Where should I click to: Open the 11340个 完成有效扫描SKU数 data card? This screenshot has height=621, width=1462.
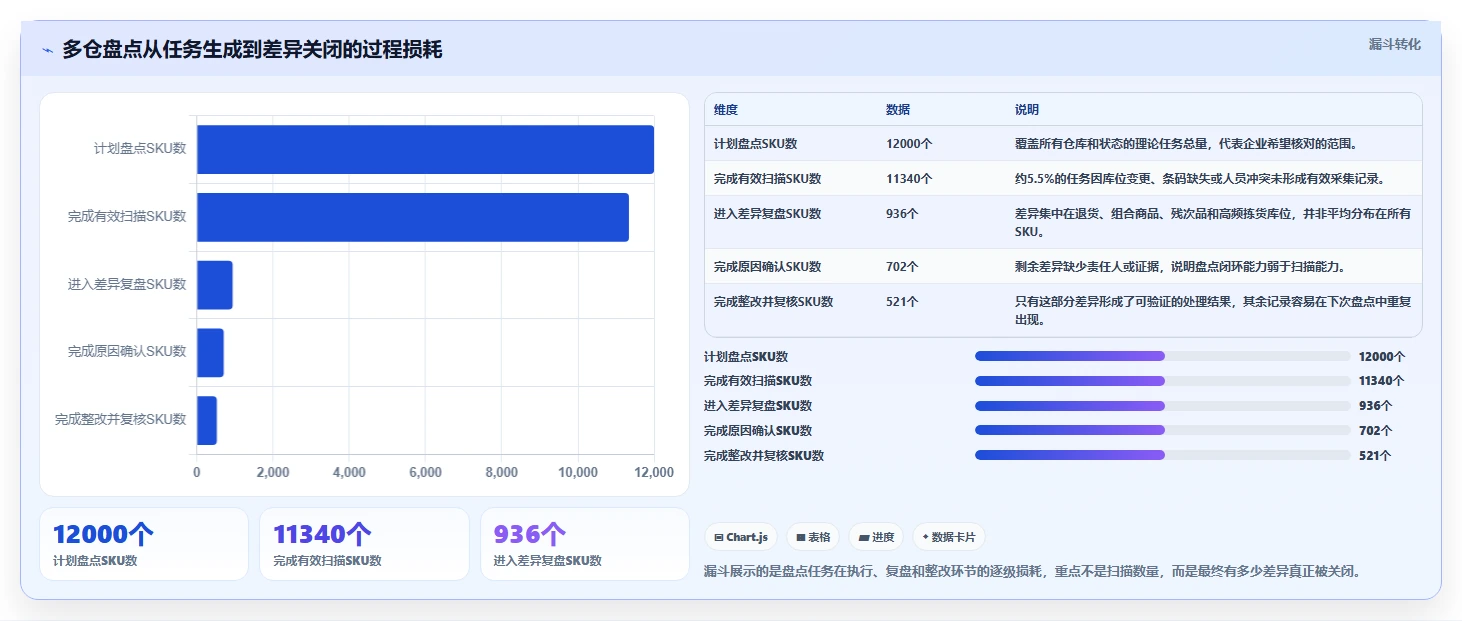364,544
